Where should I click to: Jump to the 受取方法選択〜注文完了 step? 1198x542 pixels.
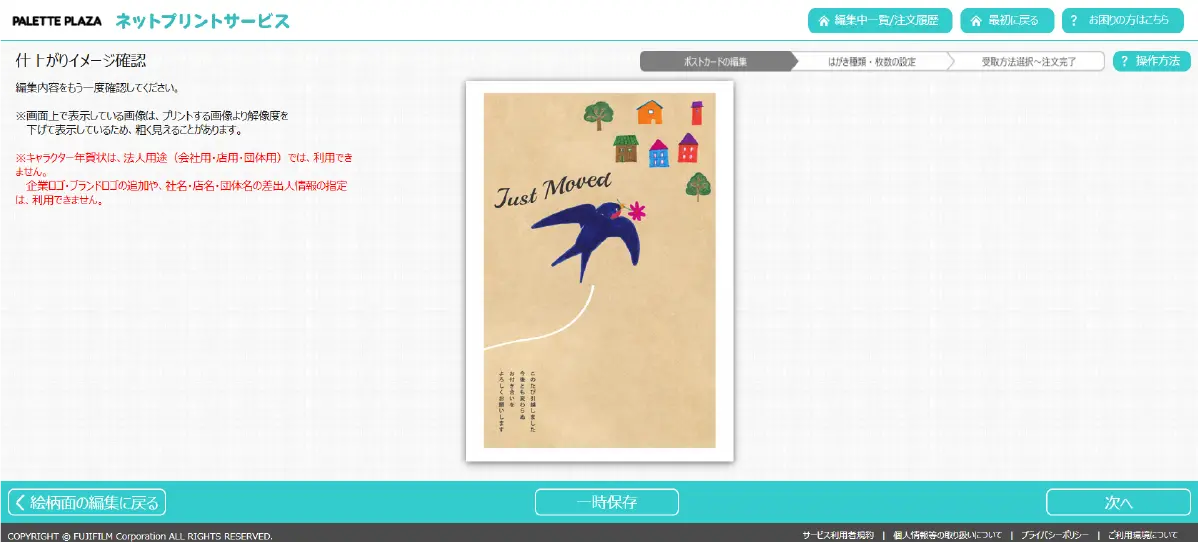(x=1028, y=62)
